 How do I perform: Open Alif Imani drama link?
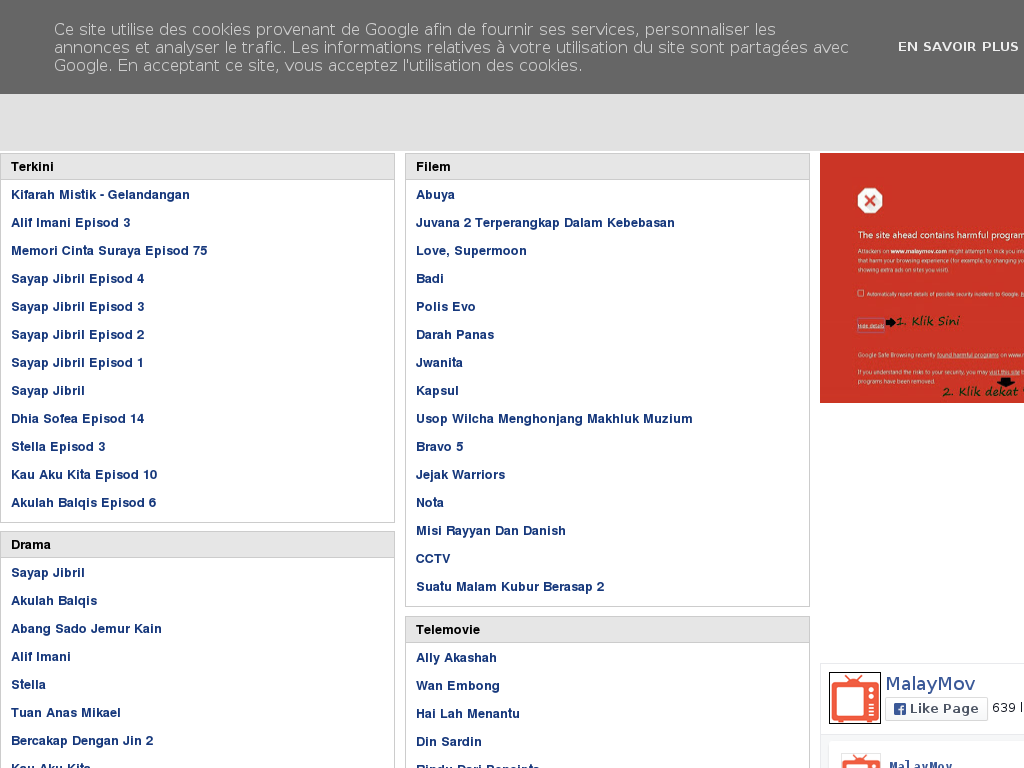click(x=40, y=657)
